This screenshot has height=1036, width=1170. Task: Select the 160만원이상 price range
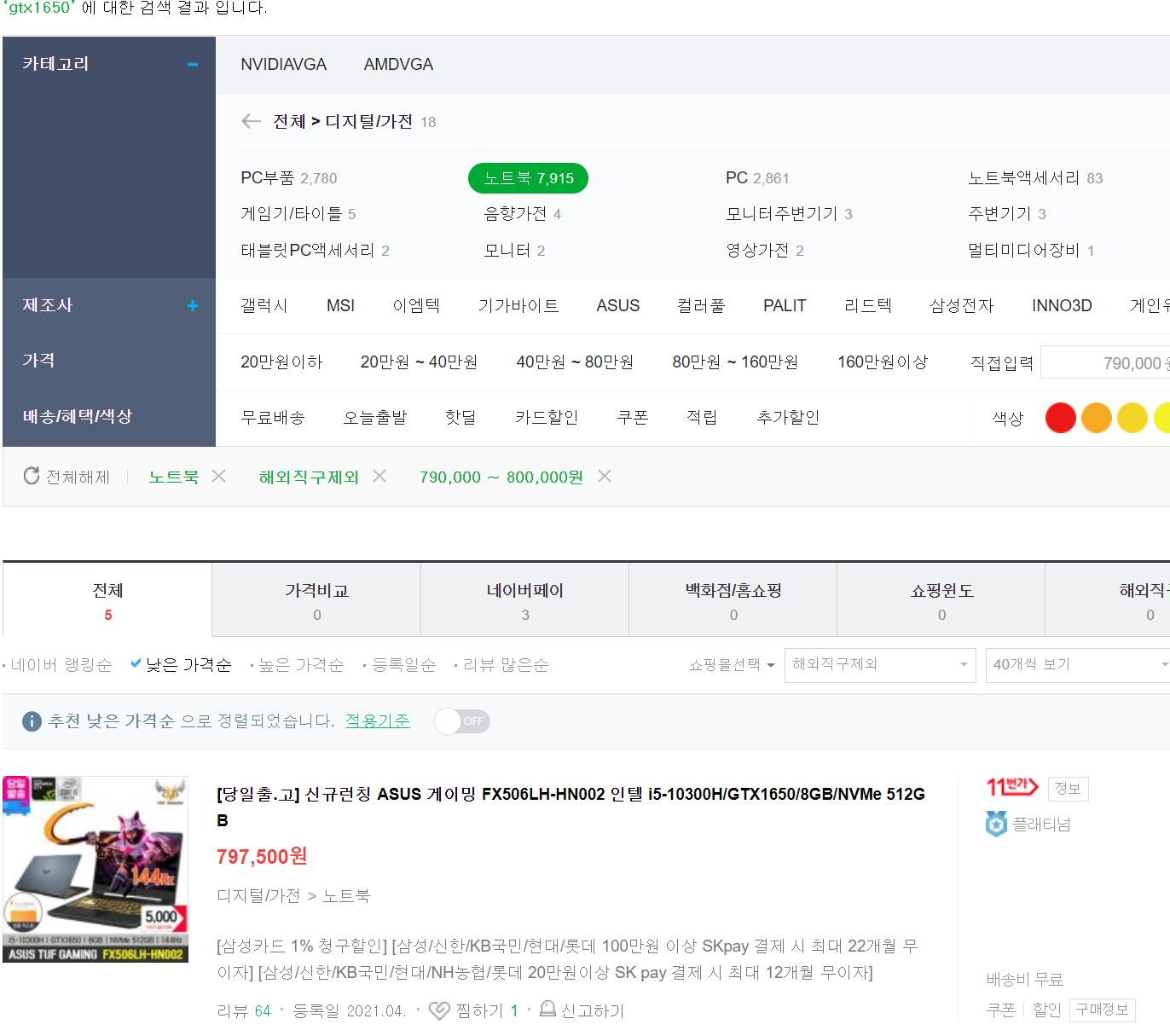[x=883, y=362]
